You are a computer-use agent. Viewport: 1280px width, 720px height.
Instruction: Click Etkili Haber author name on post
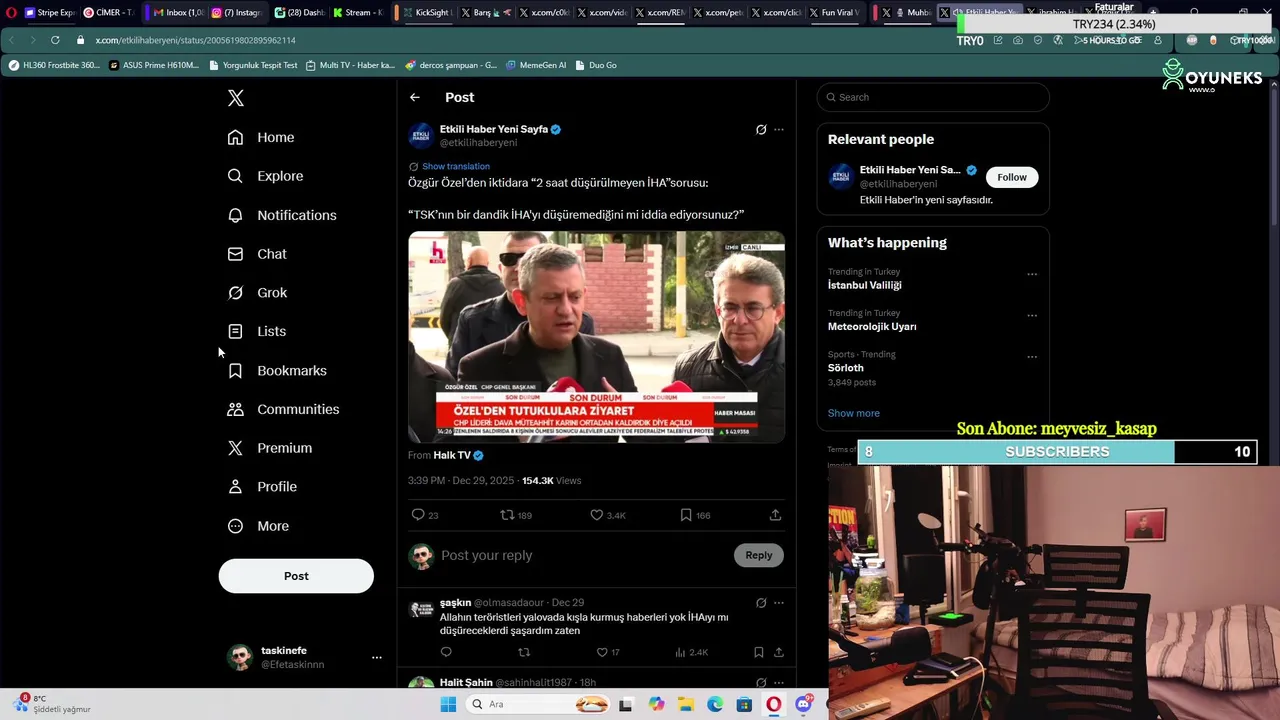(494, 129)
